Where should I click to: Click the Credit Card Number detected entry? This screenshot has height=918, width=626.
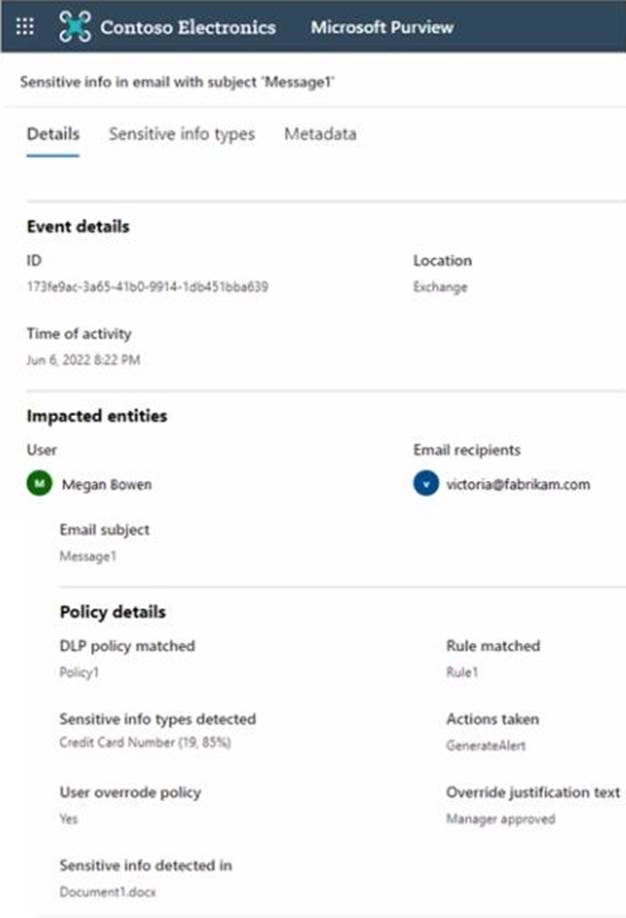click(145, 742)
